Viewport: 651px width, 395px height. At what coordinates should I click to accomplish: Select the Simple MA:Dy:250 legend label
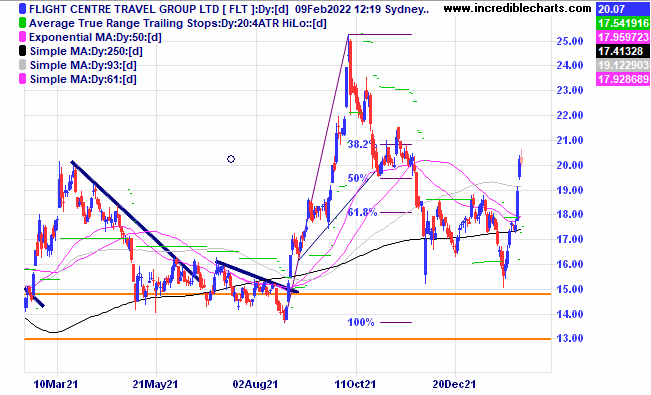pos(86,51)
